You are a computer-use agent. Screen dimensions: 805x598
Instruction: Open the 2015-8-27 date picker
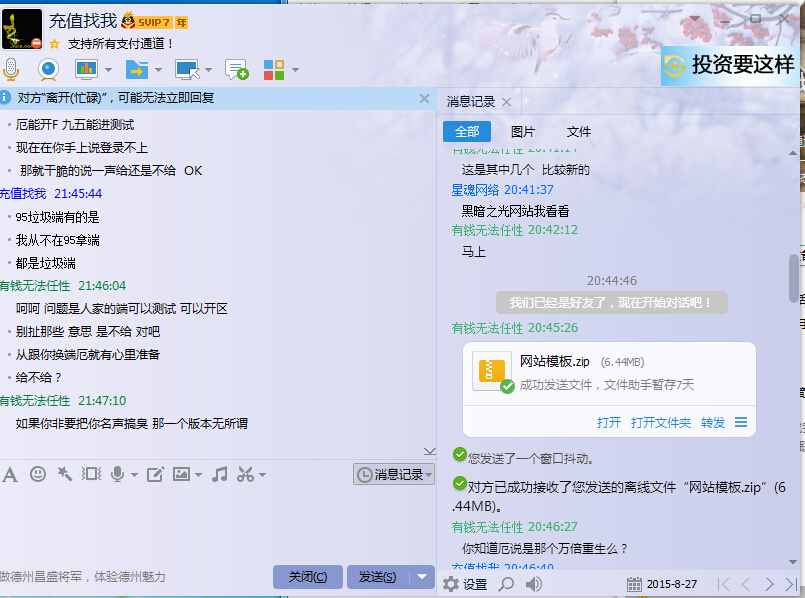click(x=663, y=584)
